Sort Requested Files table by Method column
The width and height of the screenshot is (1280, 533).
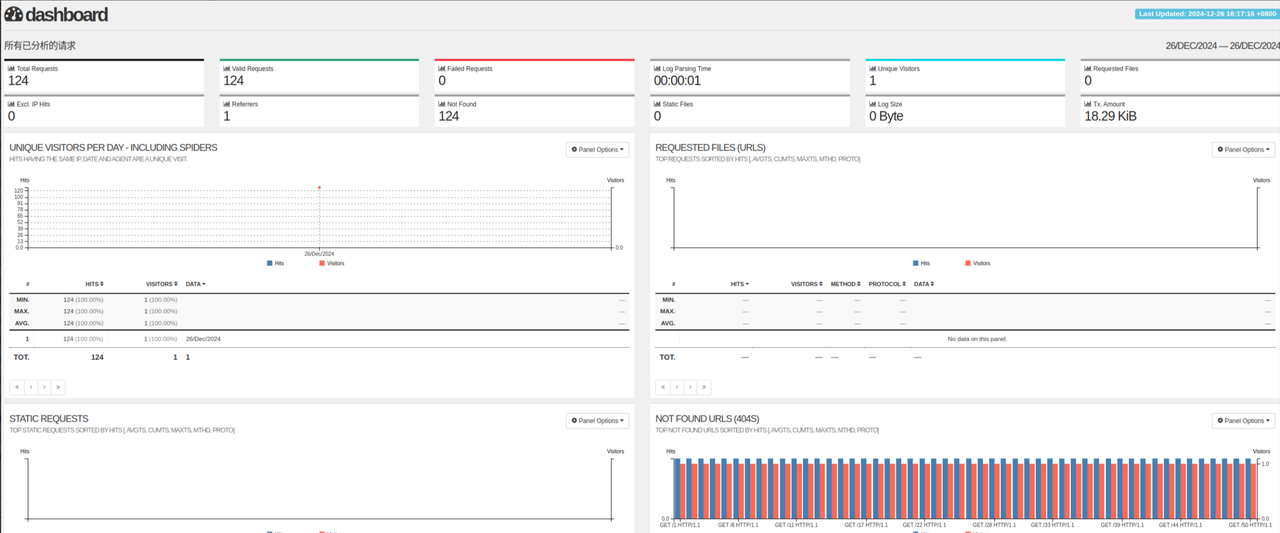[x=845, y=284]
